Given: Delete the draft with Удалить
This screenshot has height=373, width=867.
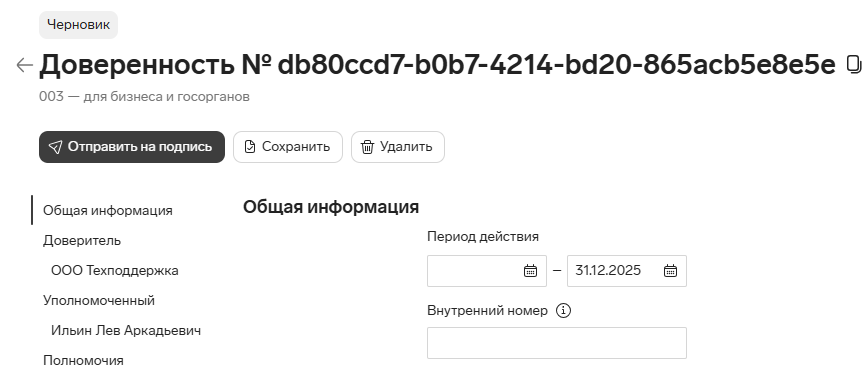Looking at the screenshot, I should pos(398,147).
